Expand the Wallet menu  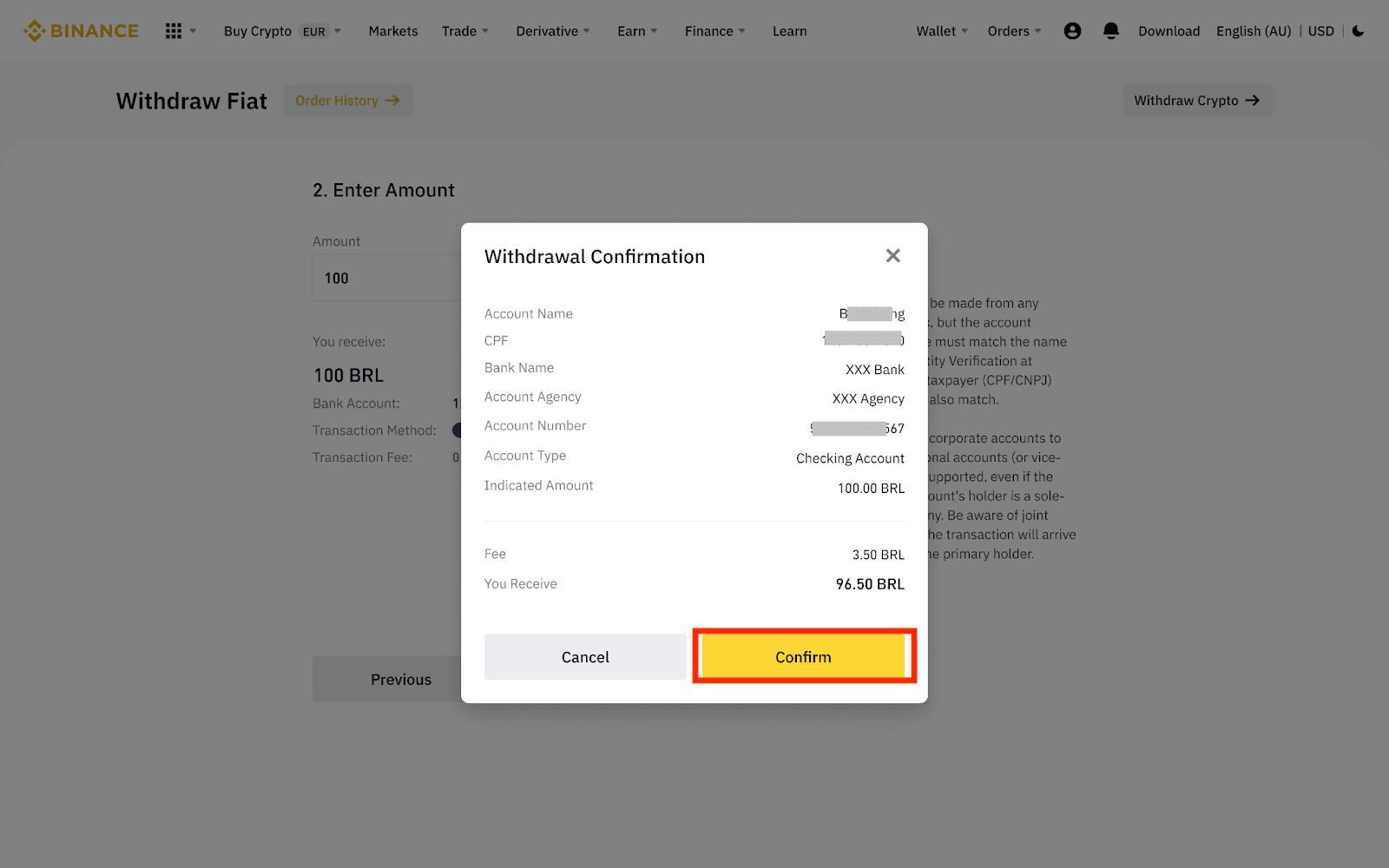[x=941, y=31]
